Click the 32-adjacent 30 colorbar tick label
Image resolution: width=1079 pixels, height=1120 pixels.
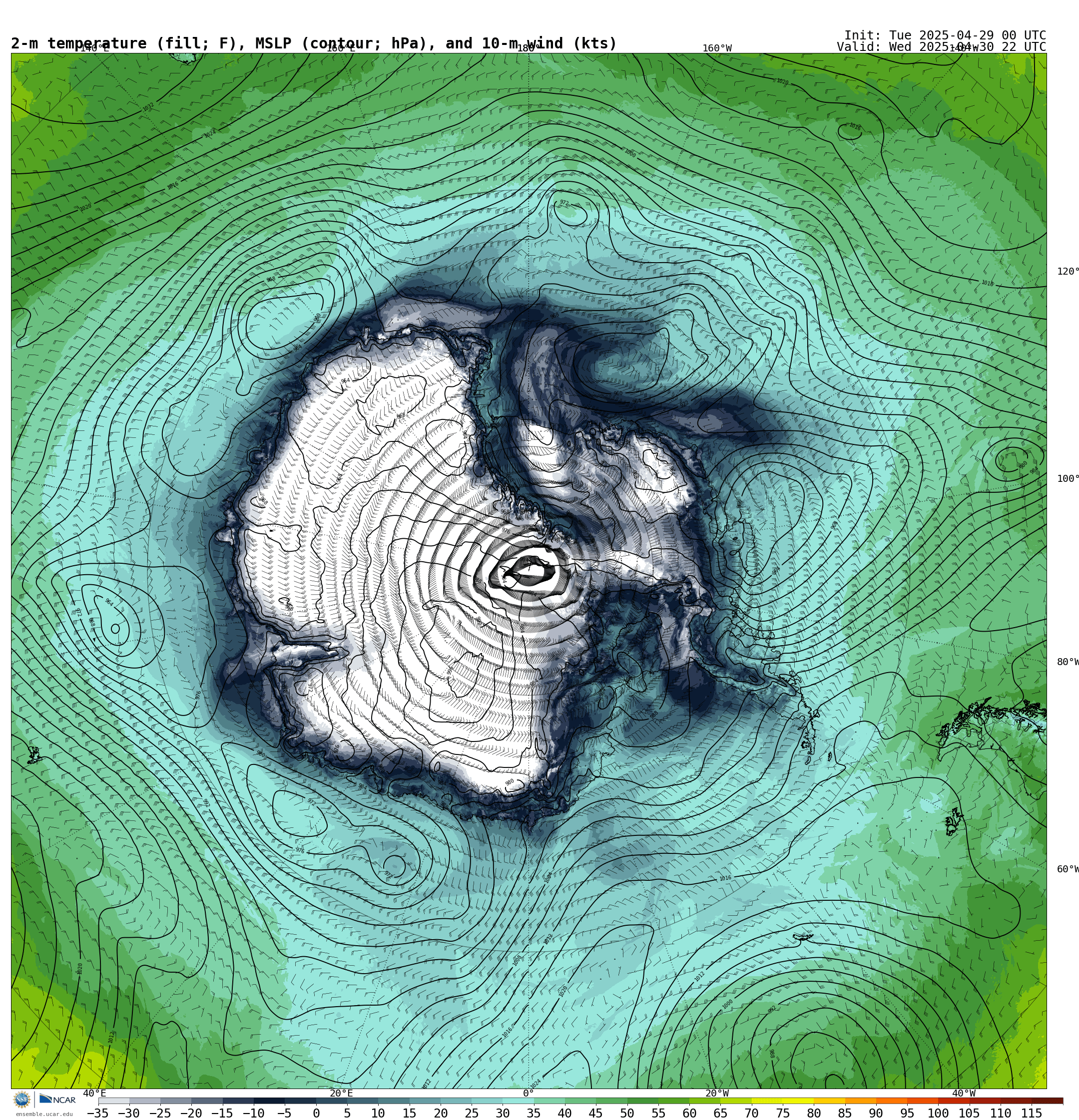(503, 1113)
